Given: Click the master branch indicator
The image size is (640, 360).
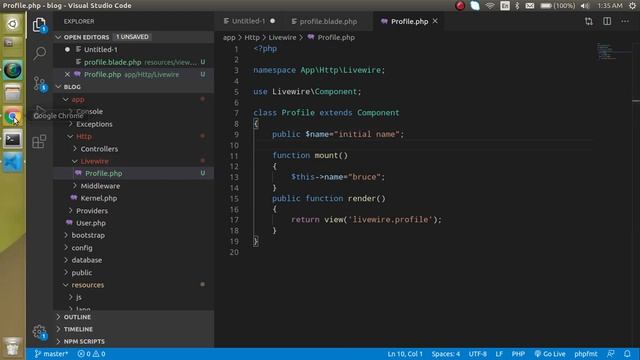Looking at the screenshot, I should 51,354.
